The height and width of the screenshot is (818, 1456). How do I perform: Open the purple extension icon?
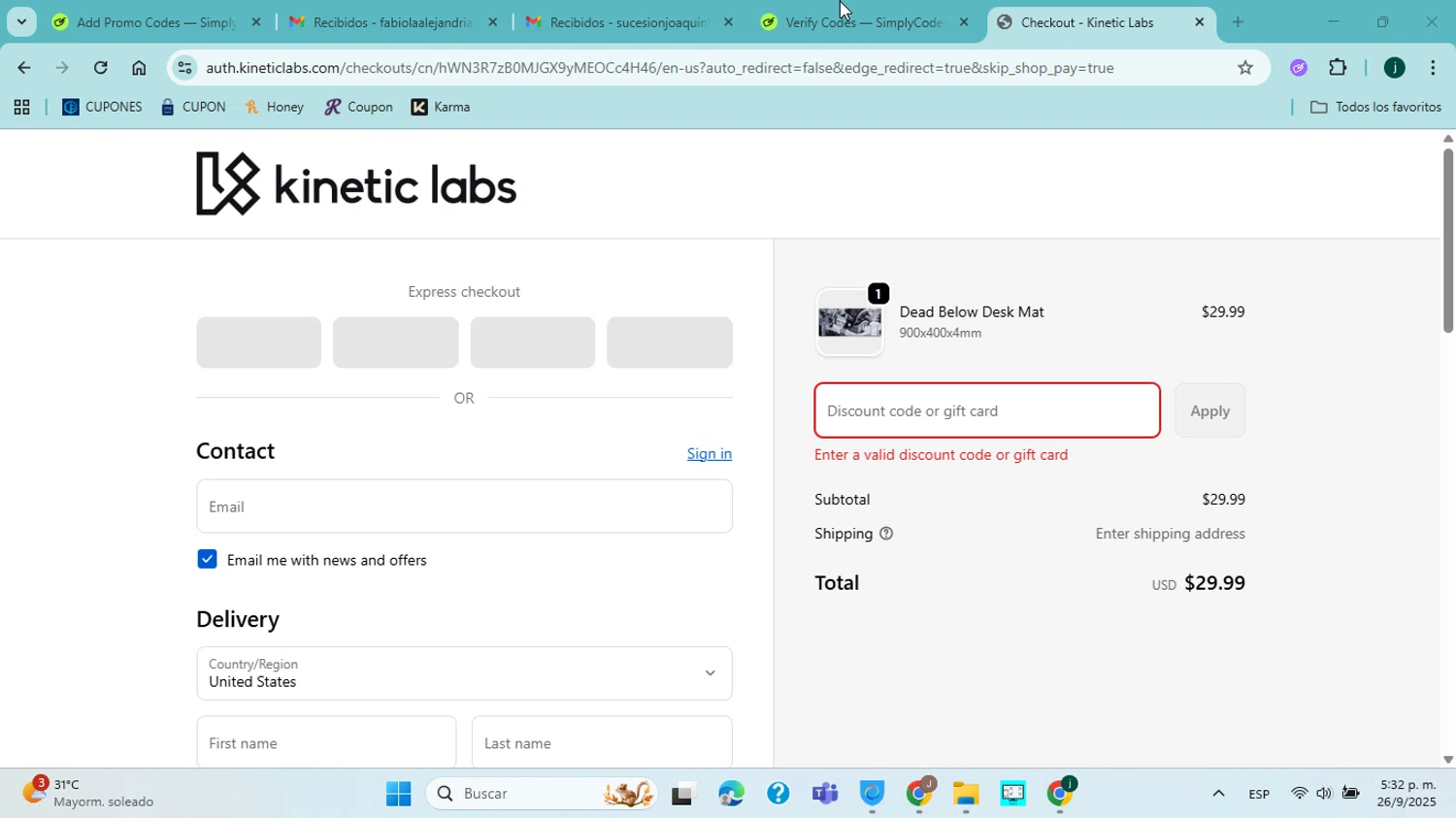tap(1299, 68)
